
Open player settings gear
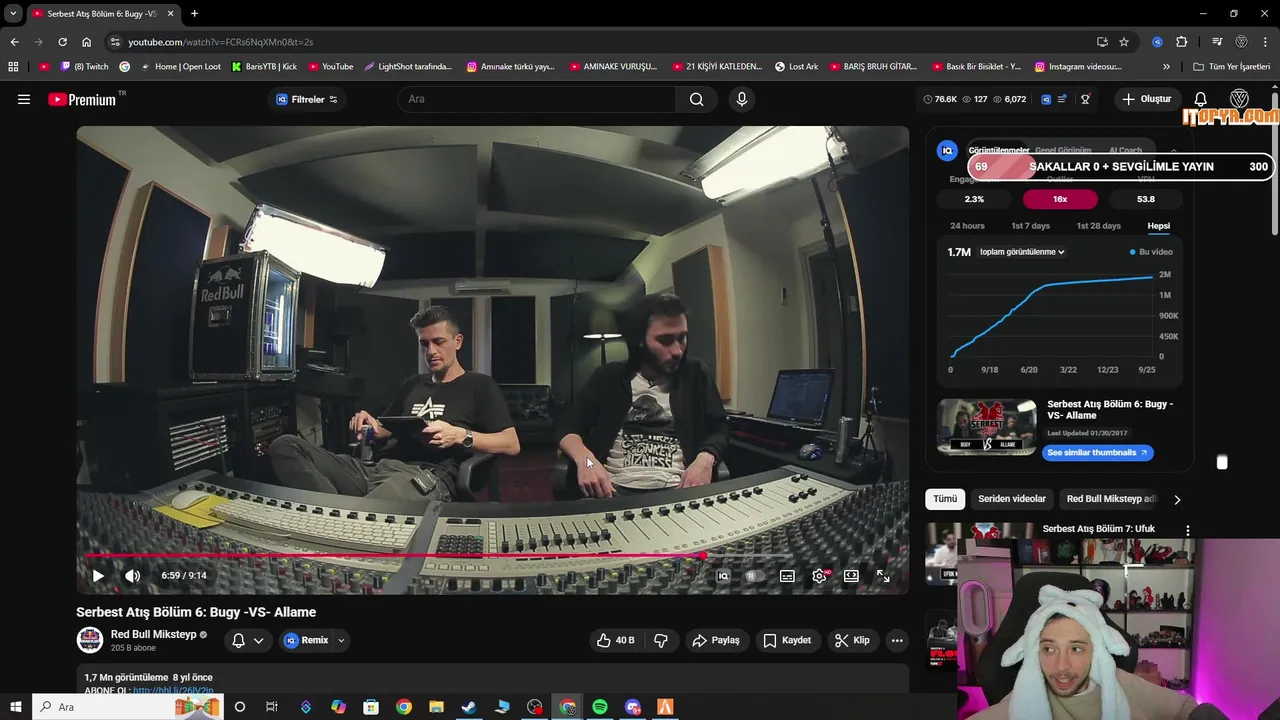pyautogui.click(x=820, y=576)
